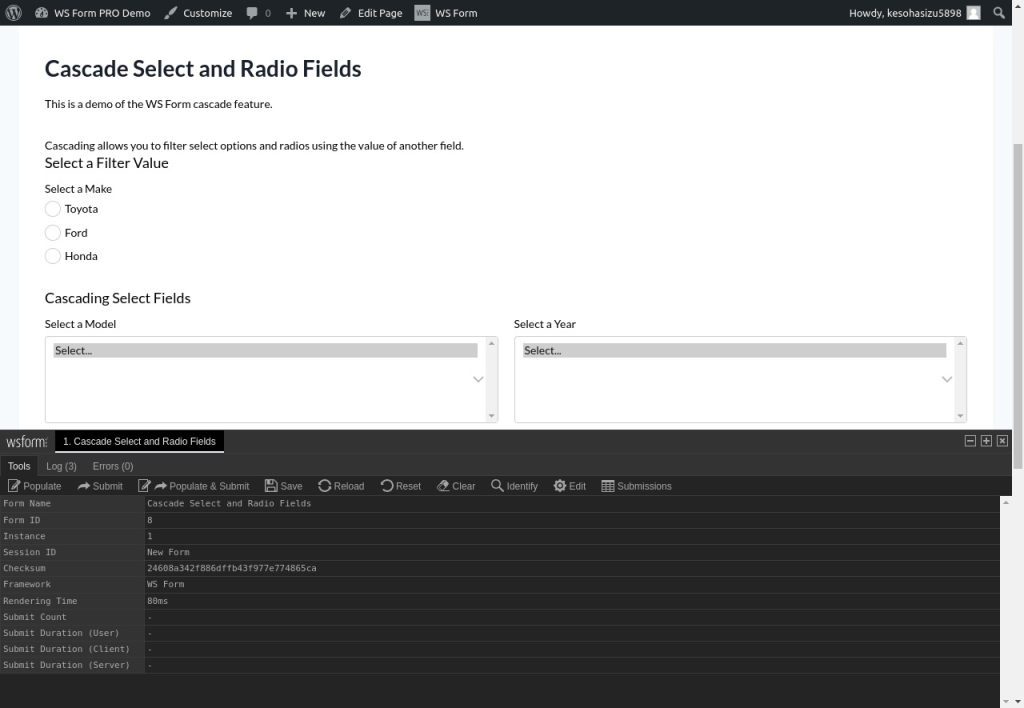This screenshot has width=1024, height=708.
Task: Reload the form via debug toolbar
Action: tap(325, 486)
